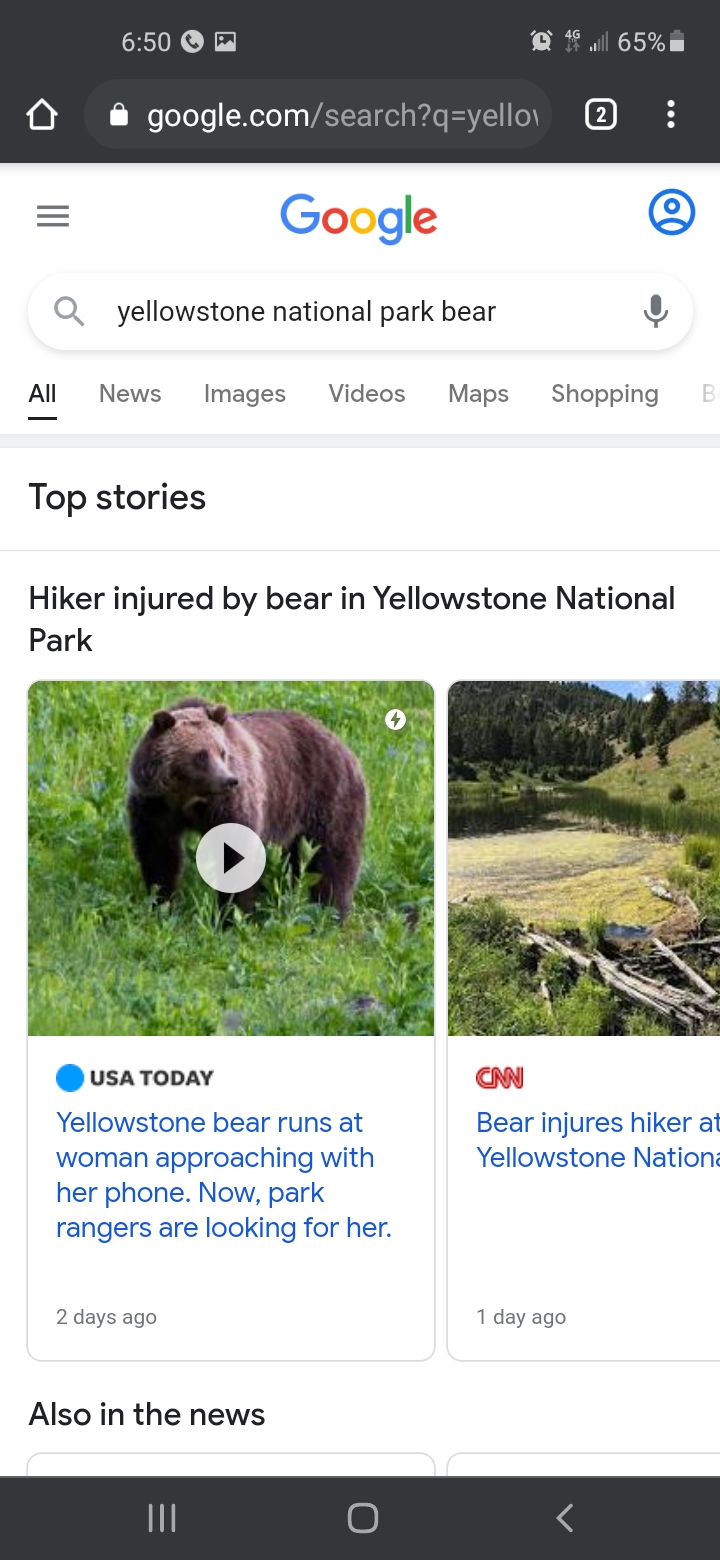Tap the CNN story lake thumbnail
Viewport: 720px width, 1560px height.
(584, 858)
